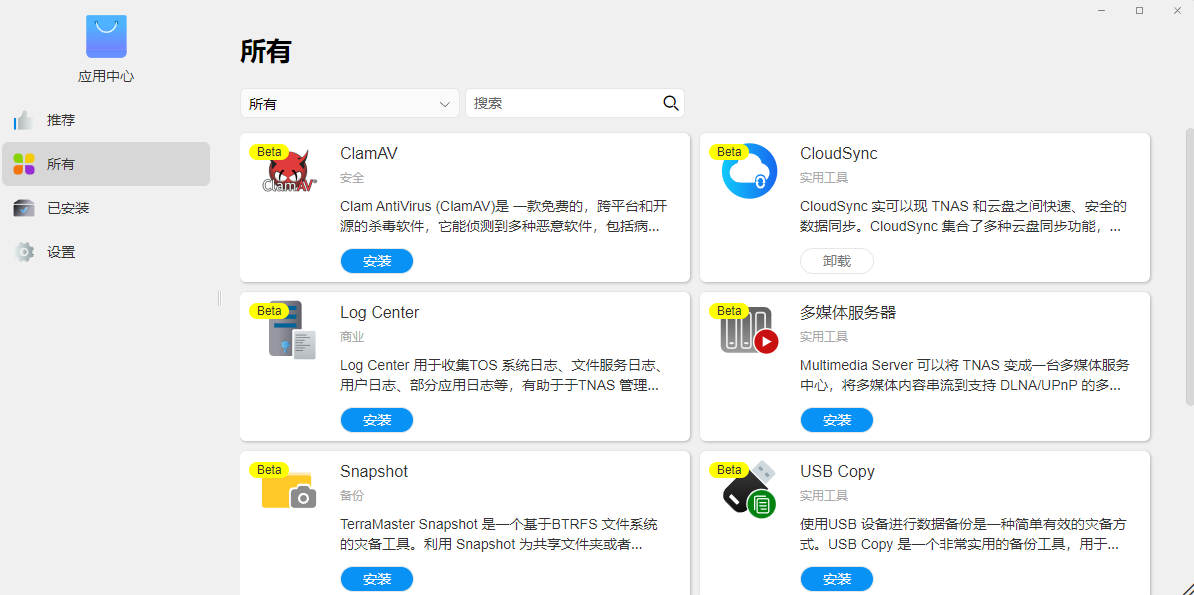The height and width of the screenshot is (595, 1194).
Task: Install Log Center with the 安装 button
Action: click(377, 420)
